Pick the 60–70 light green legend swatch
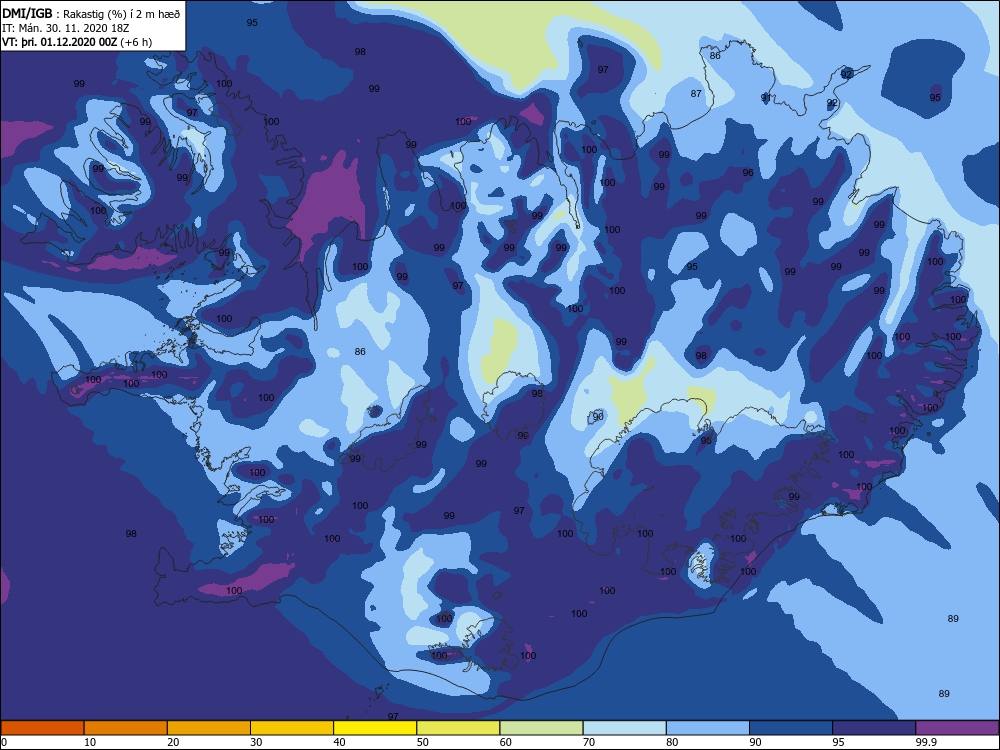The width and height of the screenshot is (1000, 750). [x=541, y=728]
